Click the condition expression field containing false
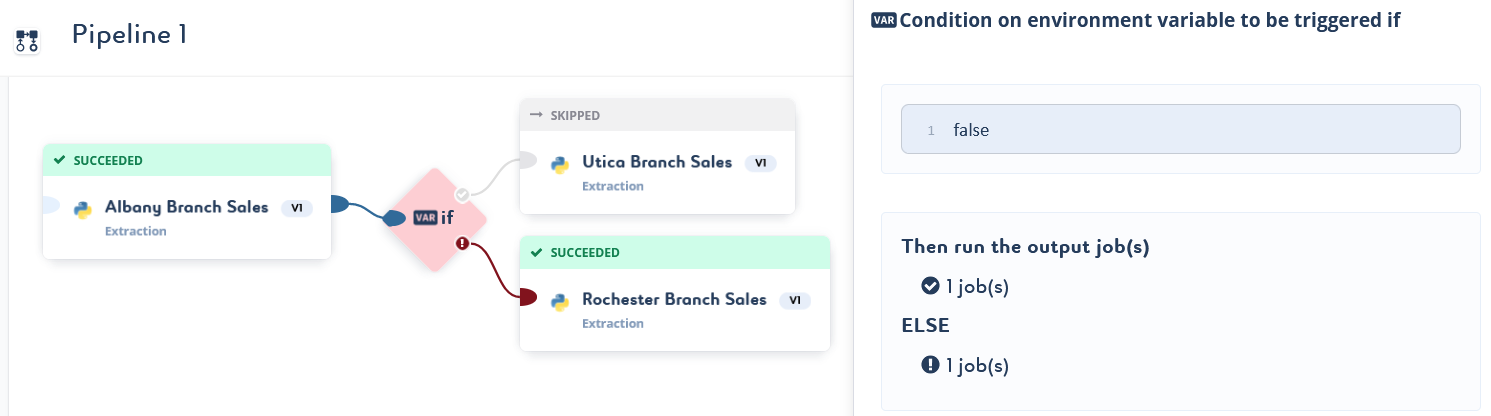Image resolution: width=1491 pixels, height=416 pixels. pos(1180,129)
